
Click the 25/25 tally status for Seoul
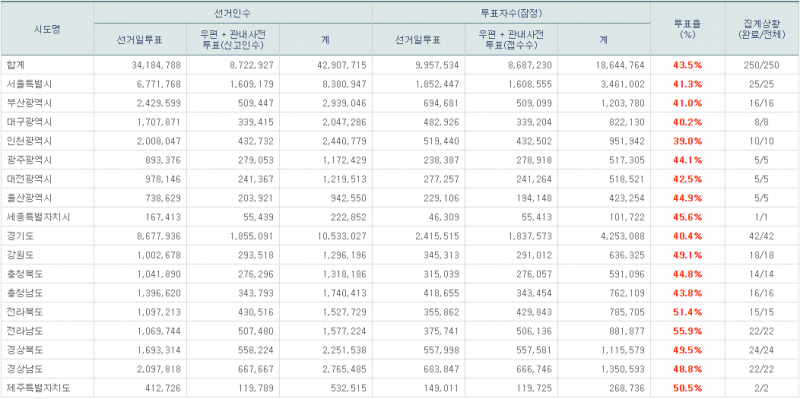pyautogui.click(x=762, y=84)
